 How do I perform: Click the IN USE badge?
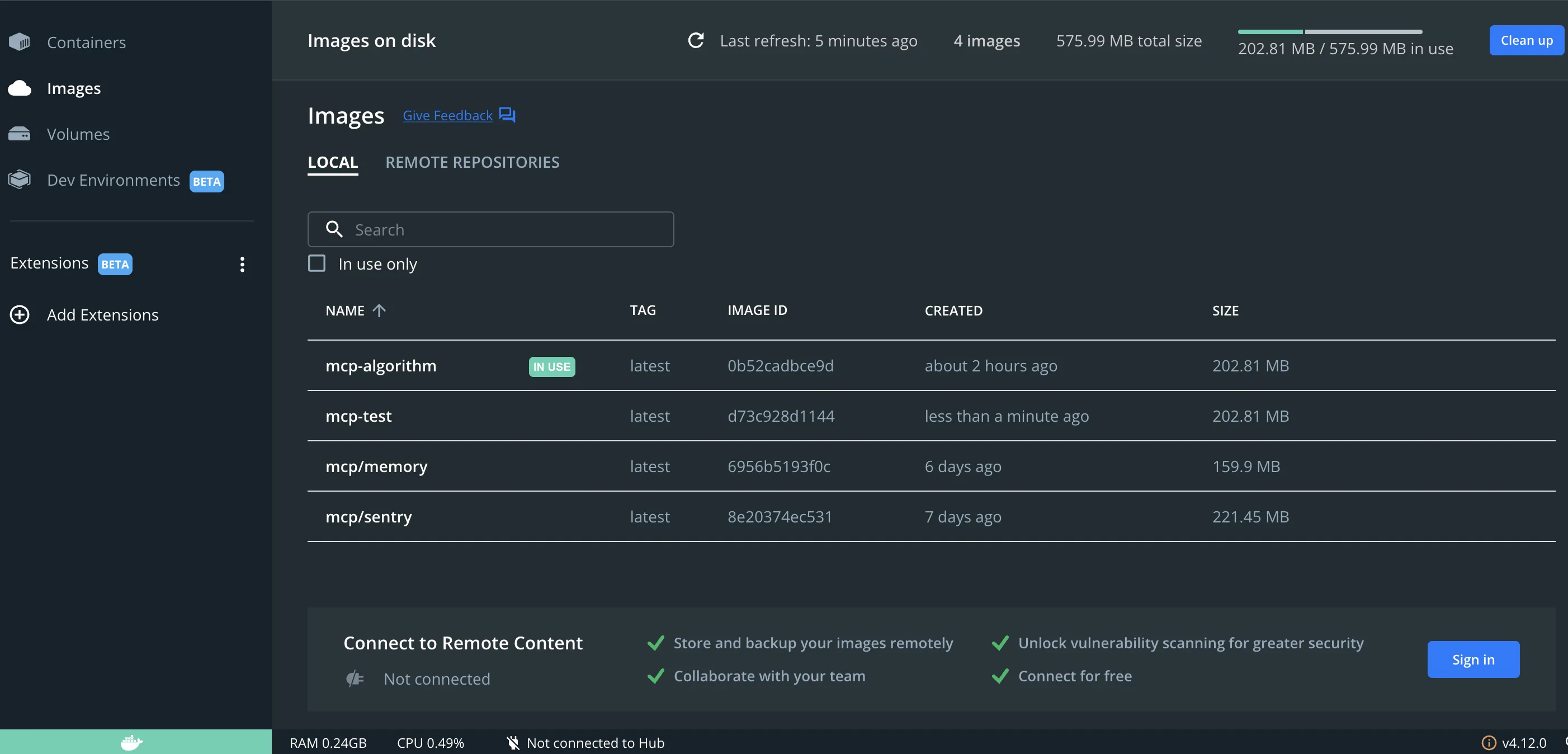click(552, 366)
